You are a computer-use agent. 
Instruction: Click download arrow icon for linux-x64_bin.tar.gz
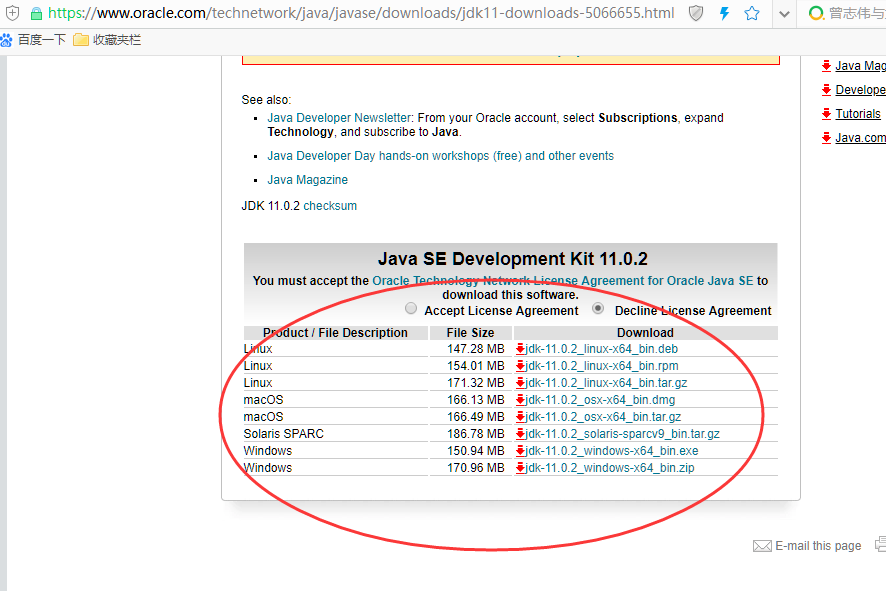520,383
